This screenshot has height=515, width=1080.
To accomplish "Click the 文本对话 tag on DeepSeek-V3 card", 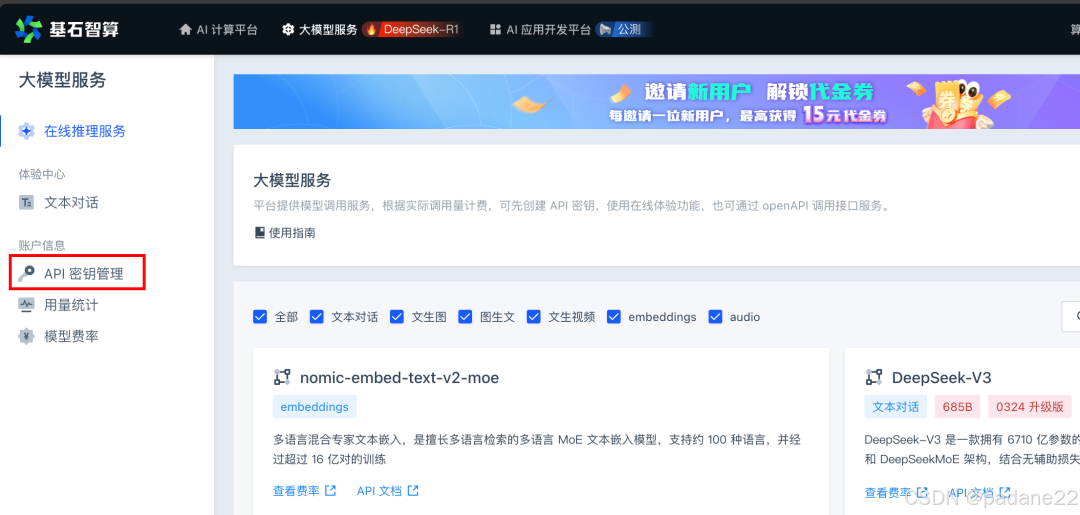I will point(895,407).
